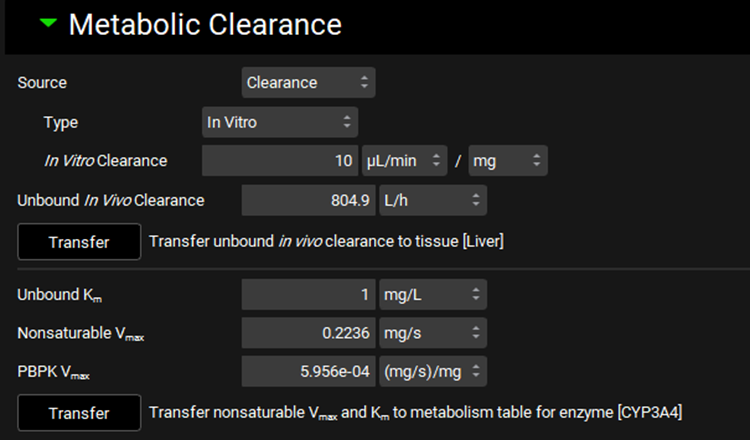750x440 pixels.
Task: Click the PBPK Vmax value field
Action: pos(308,372)
